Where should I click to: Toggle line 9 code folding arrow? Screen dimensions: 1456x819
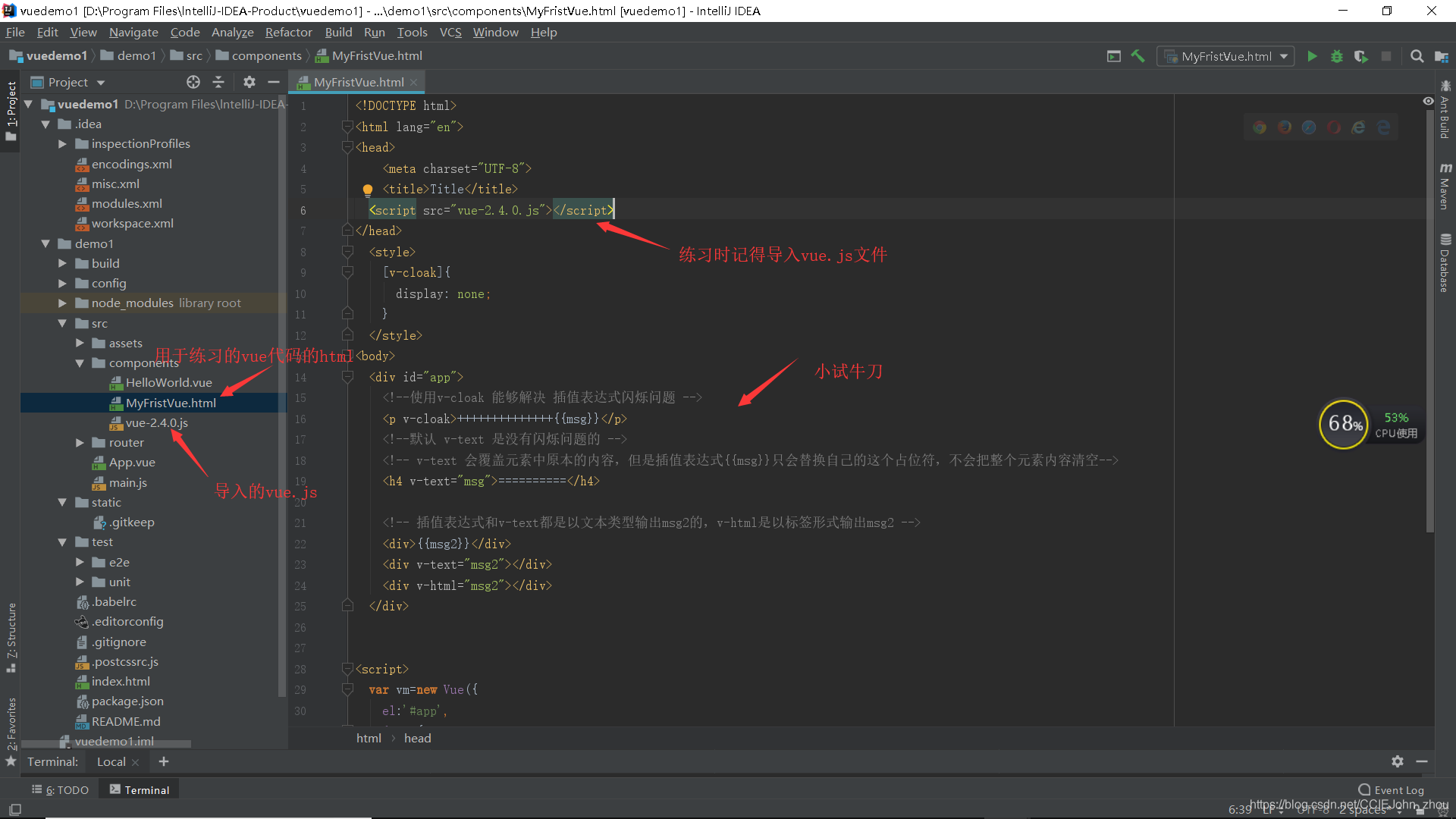347,272
